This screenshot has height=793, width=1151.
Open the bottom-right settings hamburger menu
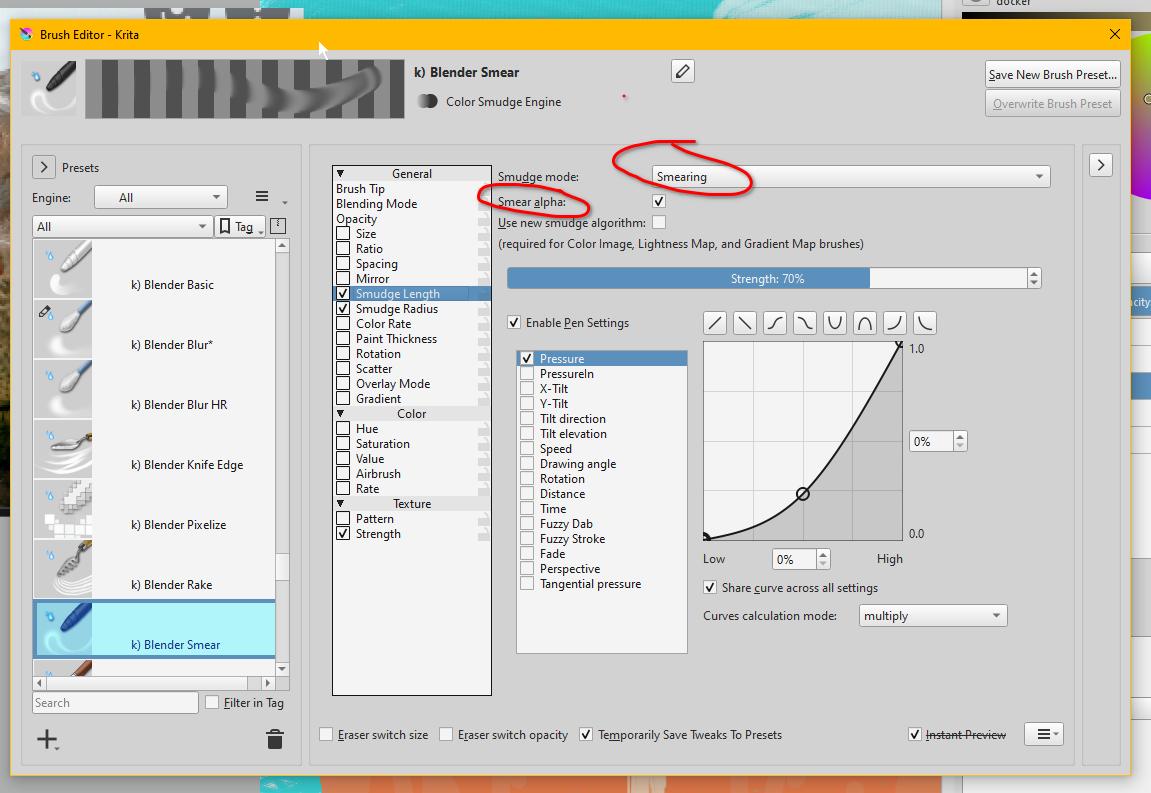pos(1044,734)
